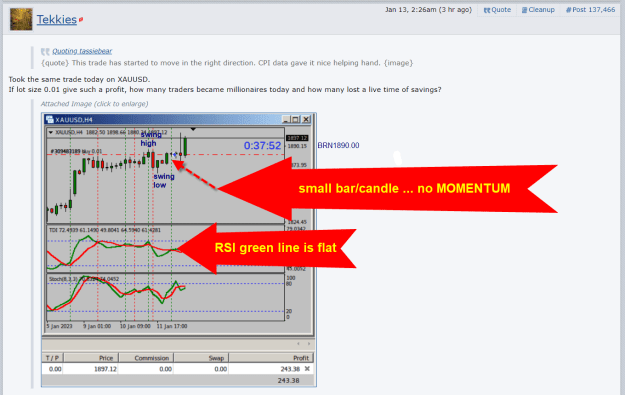Click the total profit 243.38 summary

pos(289,381)
